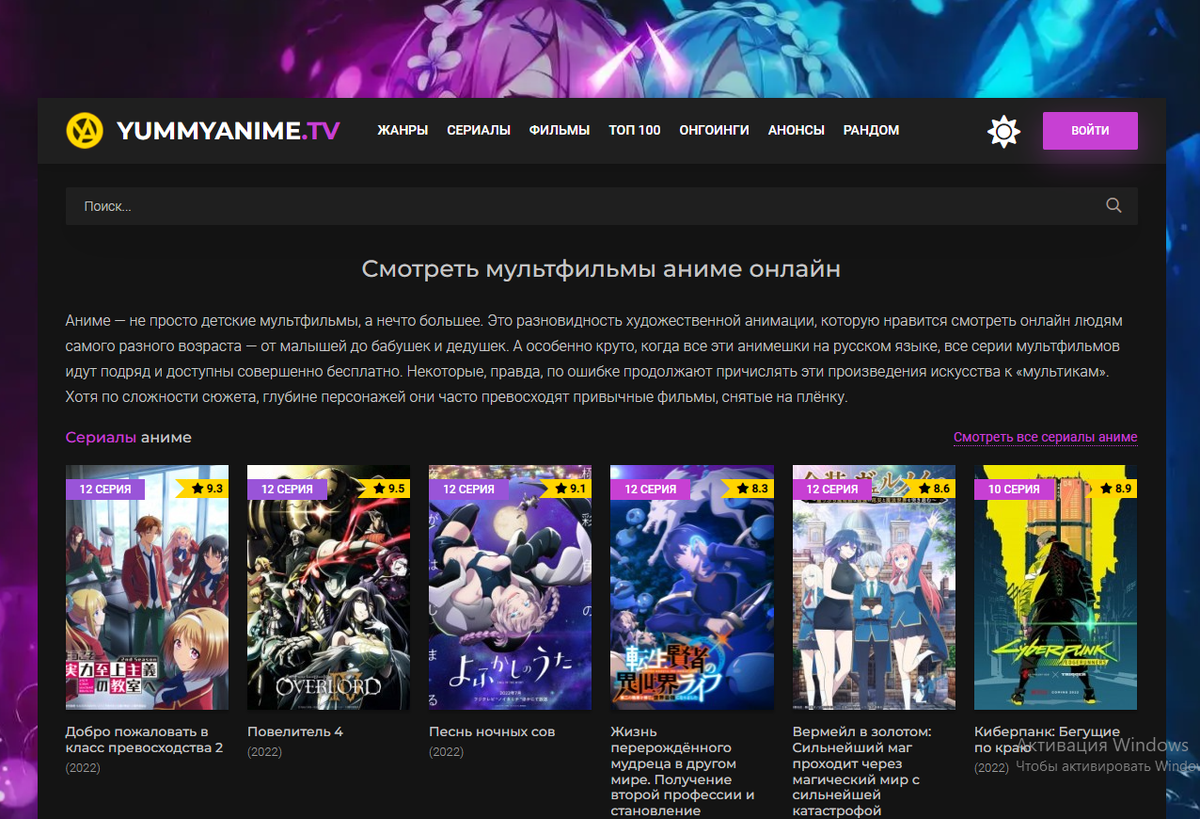Screen dimensions: 1200x819
Task: Click the 8.6 star rating badge
Action: point(931,489)
